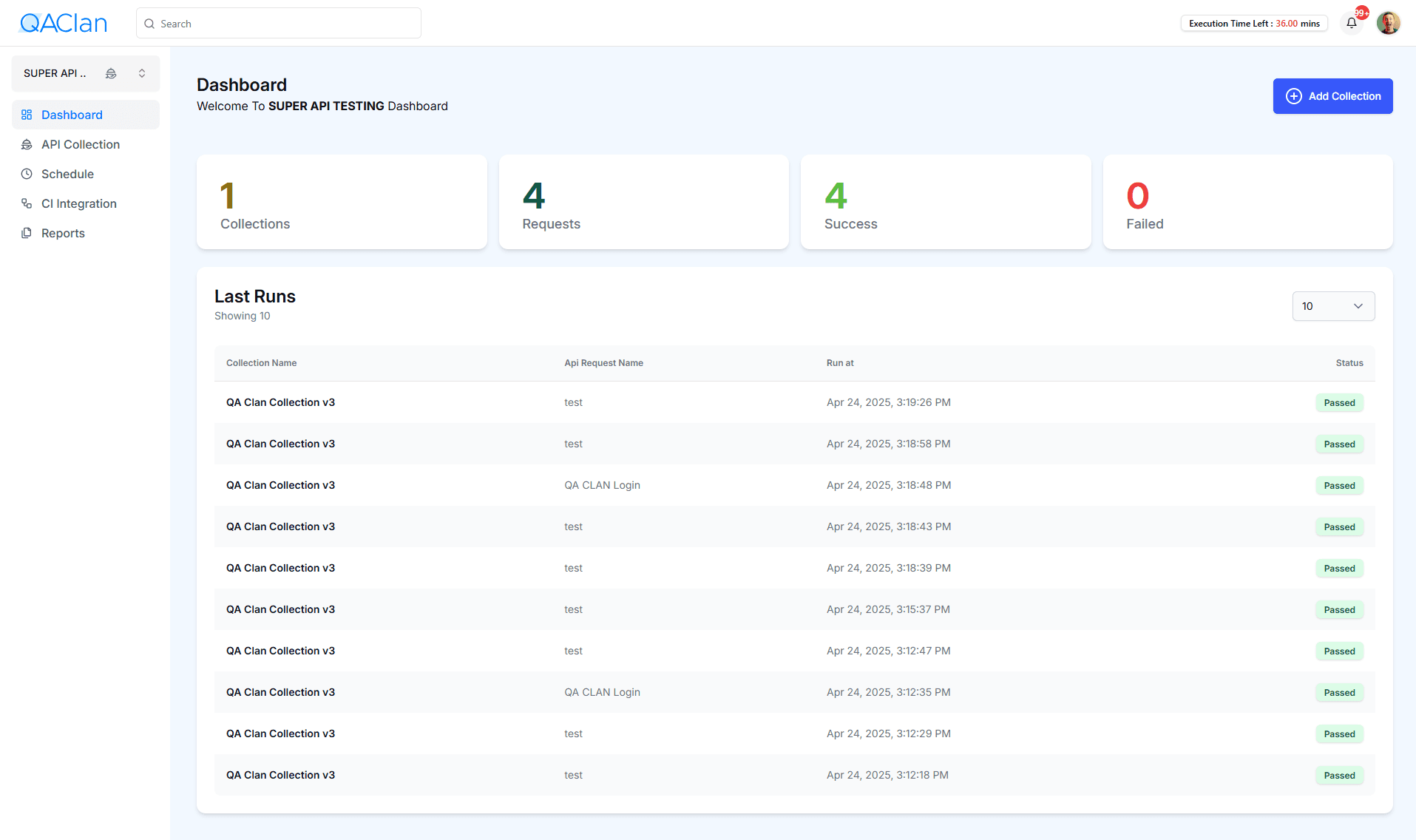The height and width of the screenshot is (840, 1416).
Task: Navigate to CI Integration
Action: point(86,203)
